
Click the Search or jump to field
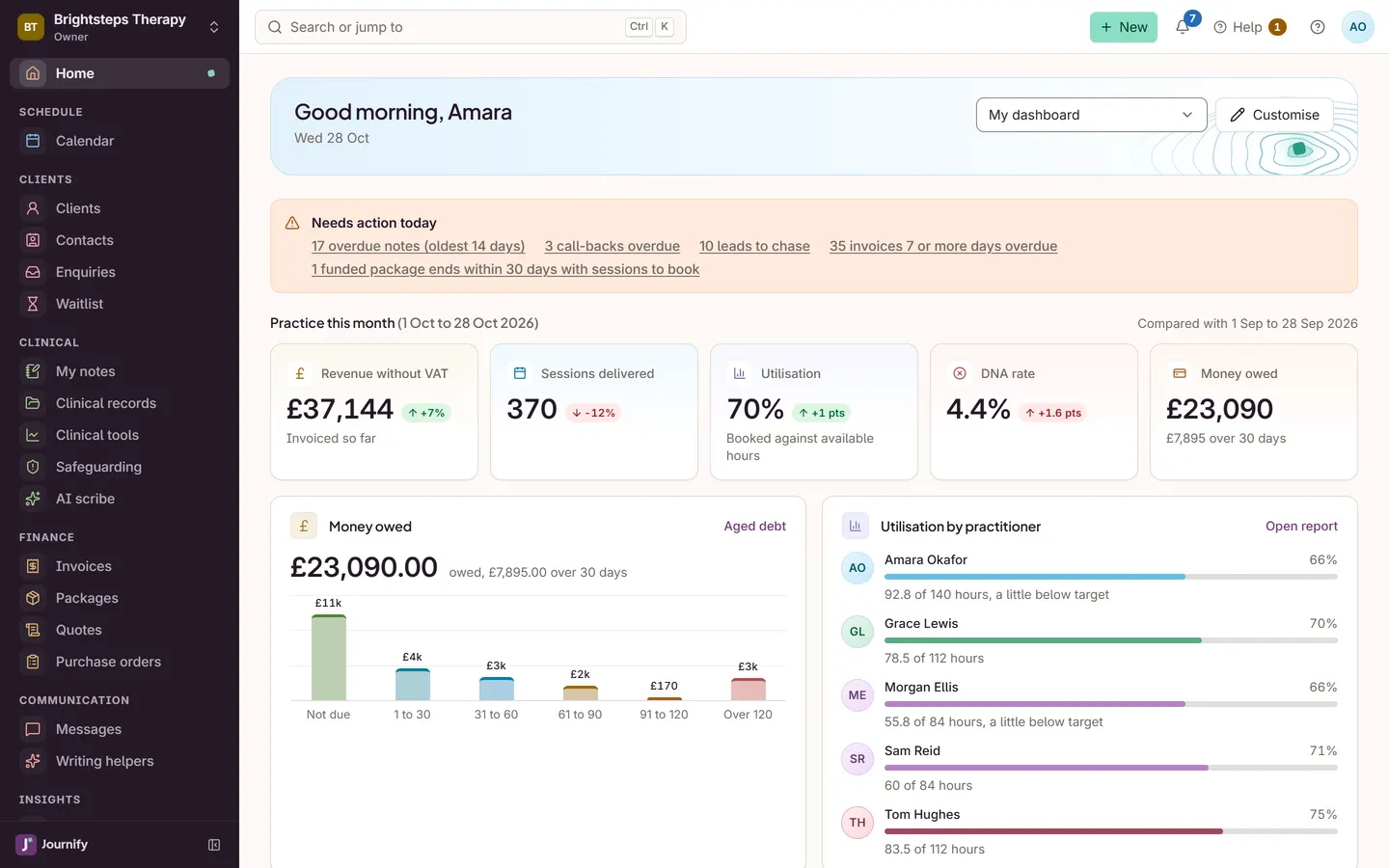[471, 27]
